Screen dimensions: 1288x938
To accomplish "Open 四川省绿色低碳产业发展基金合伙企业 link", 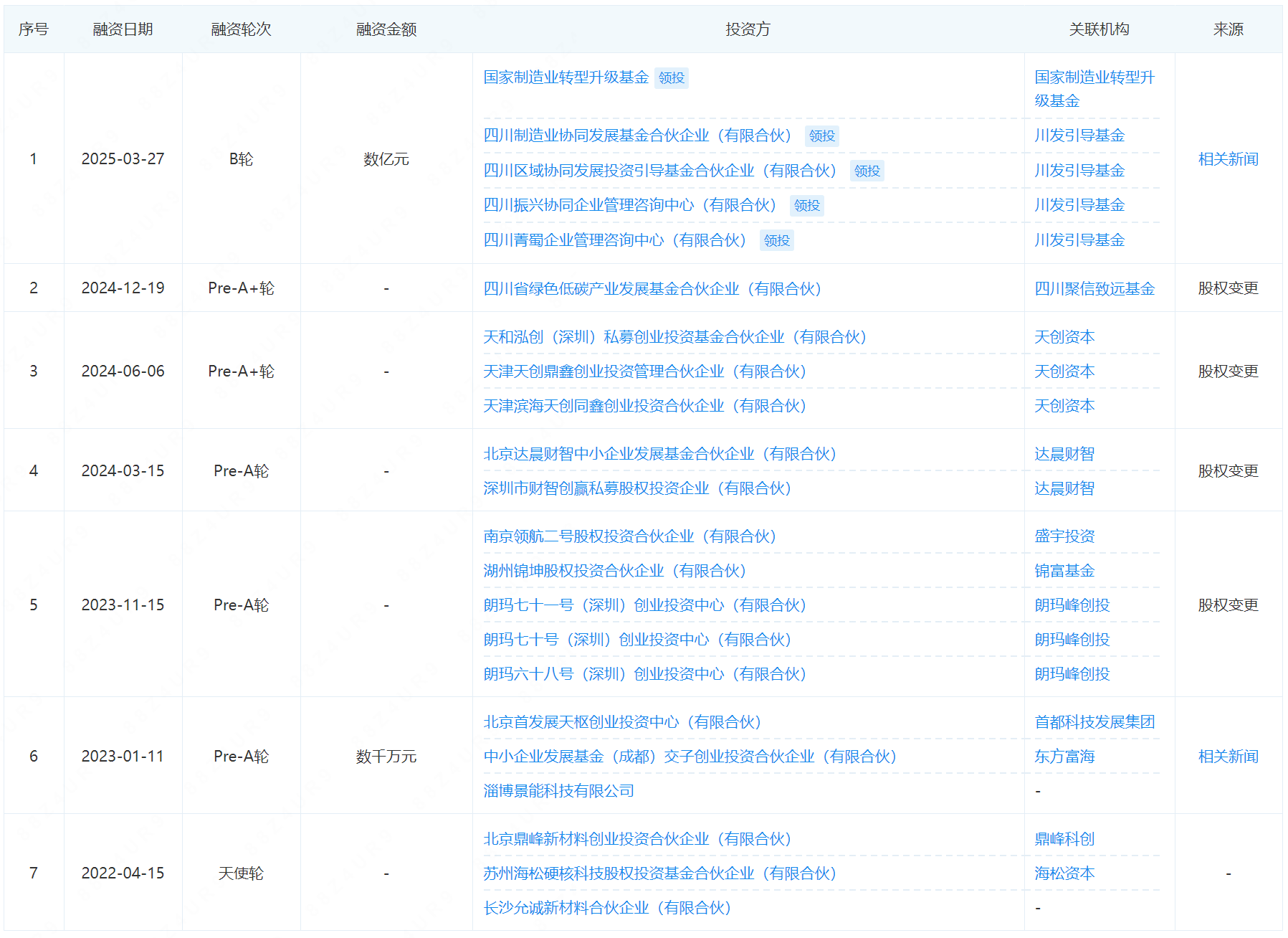I will tap(652, 289).
